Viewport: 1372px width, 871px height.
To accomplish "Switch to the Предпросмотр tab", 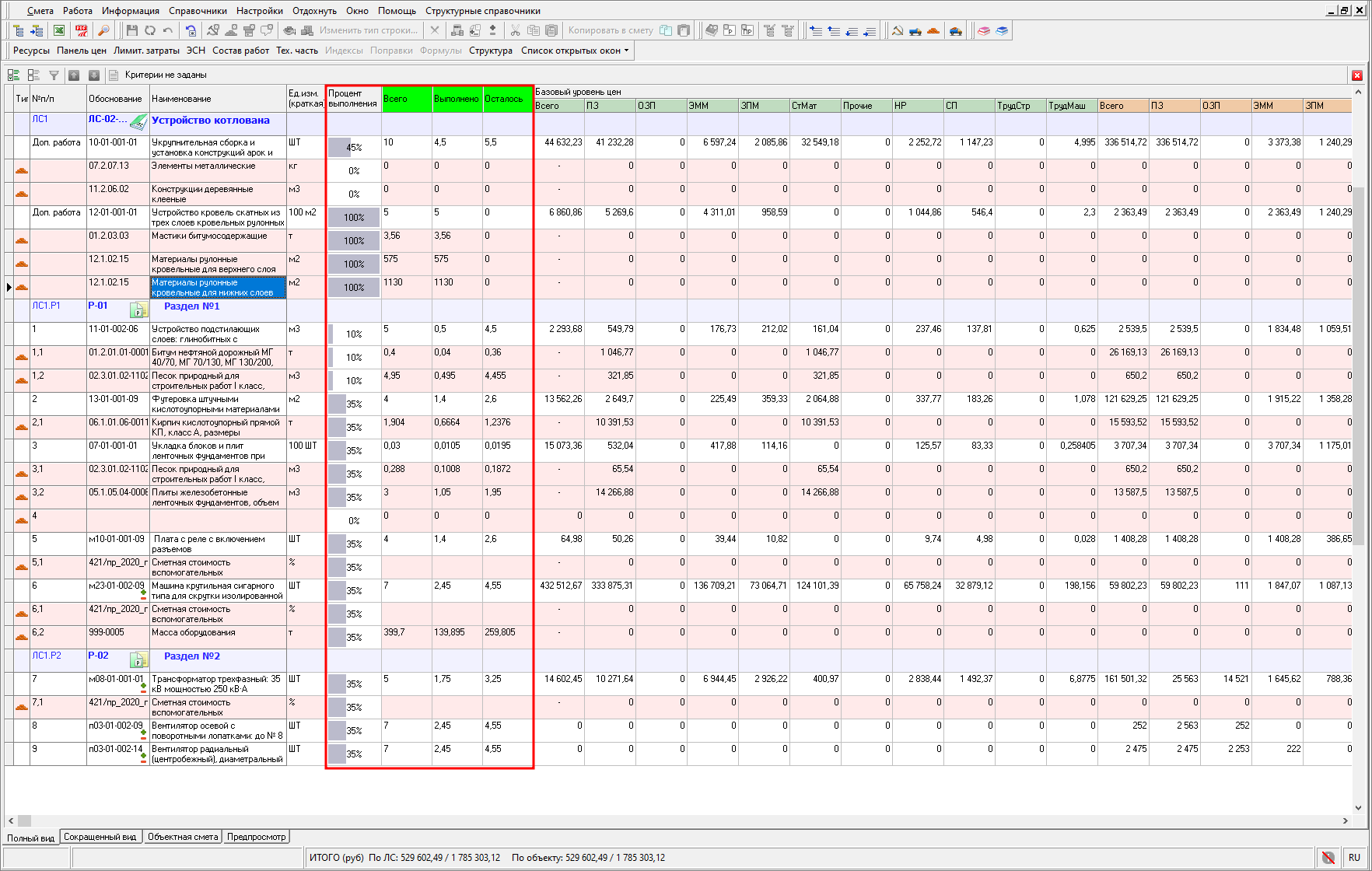I will (257, 837).
